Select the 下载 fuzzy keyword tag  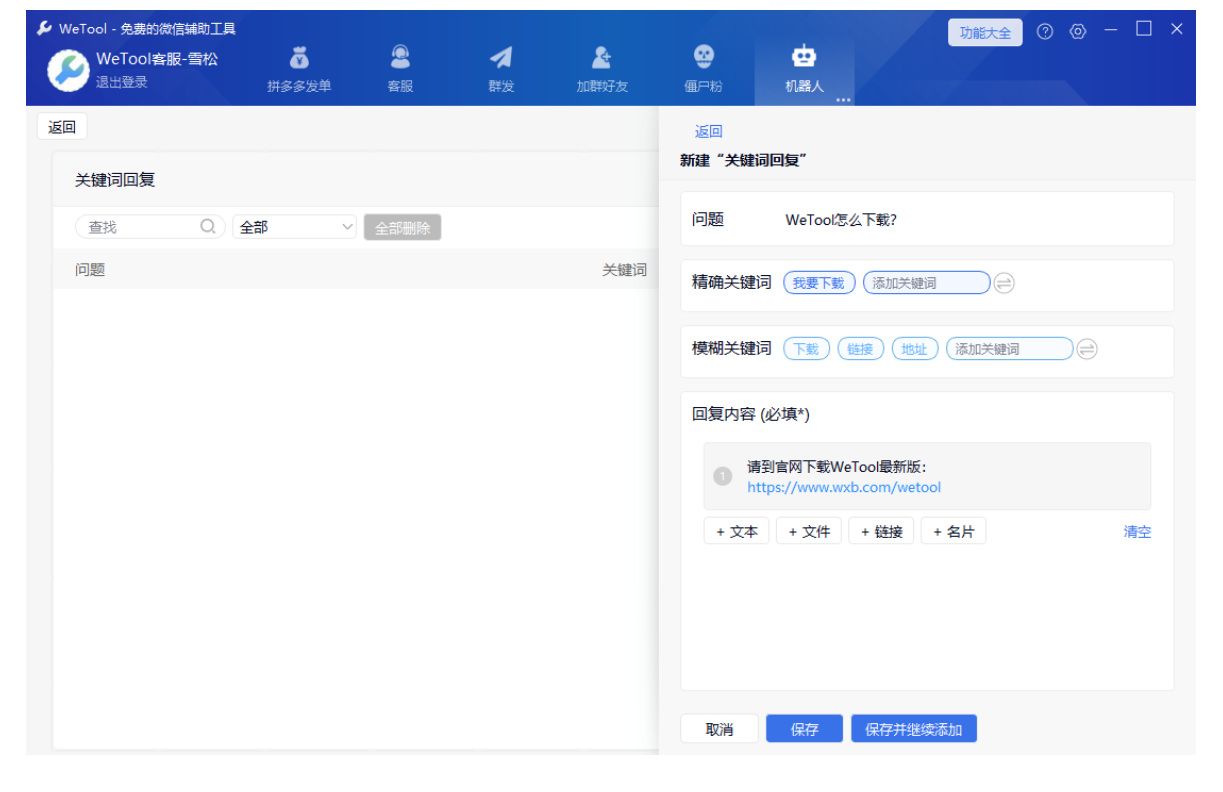806,349
